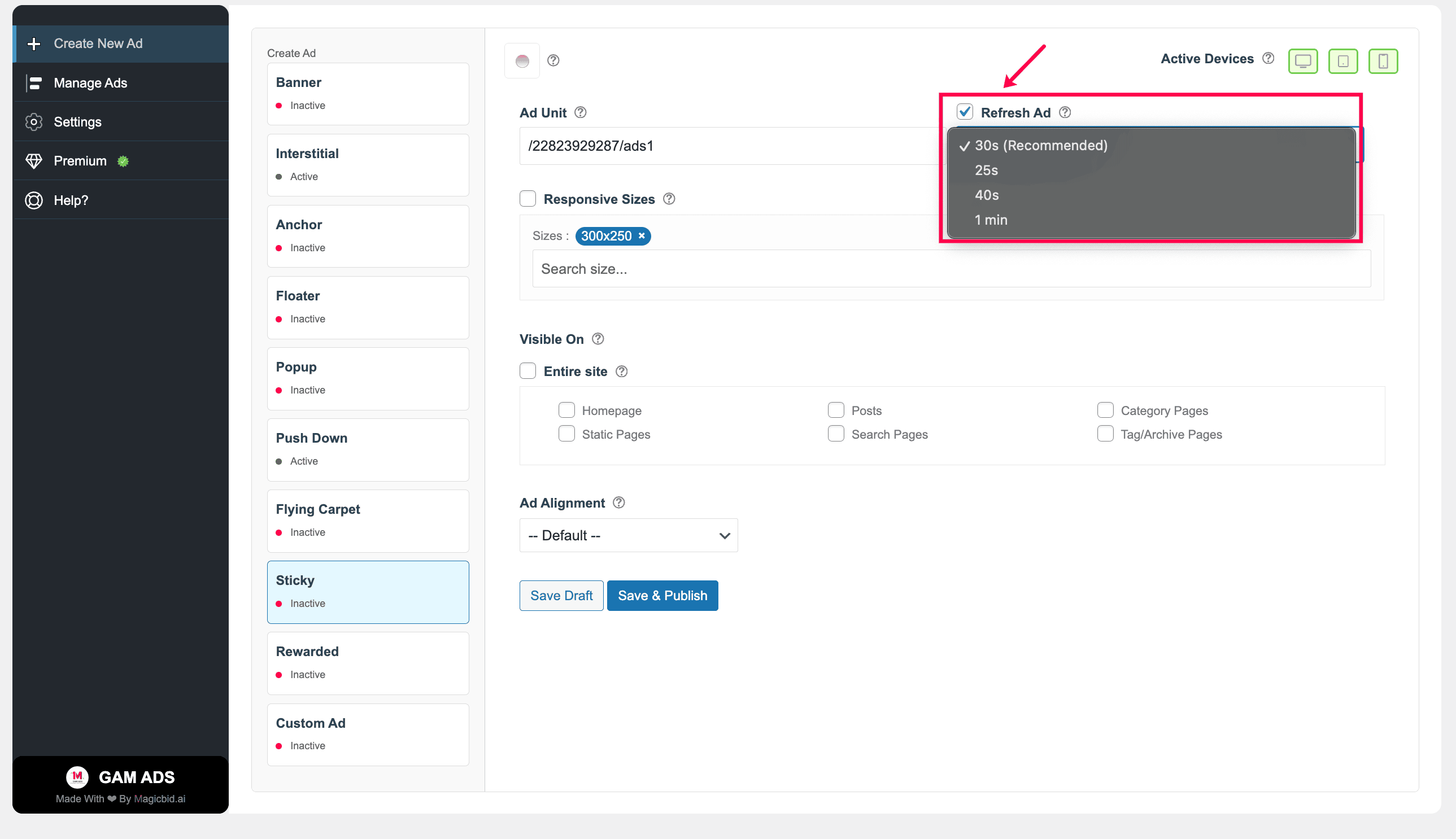Click help icon beside Entire site
This screenshot has height=839, width=1456.
point(621,371)
